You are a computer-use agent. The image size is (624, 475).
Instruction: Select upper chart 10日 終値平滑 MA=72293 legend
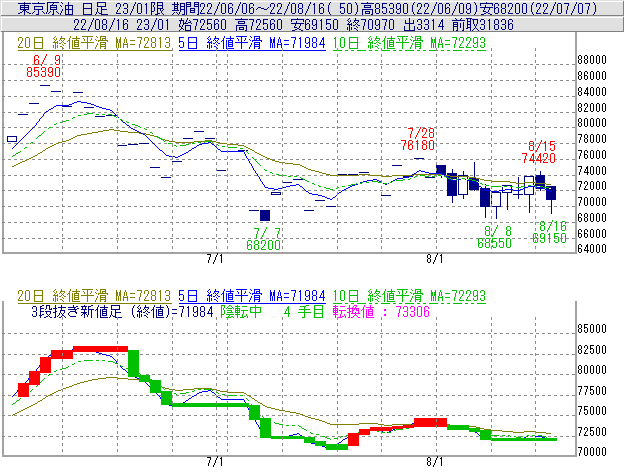[x=409, y=43]
